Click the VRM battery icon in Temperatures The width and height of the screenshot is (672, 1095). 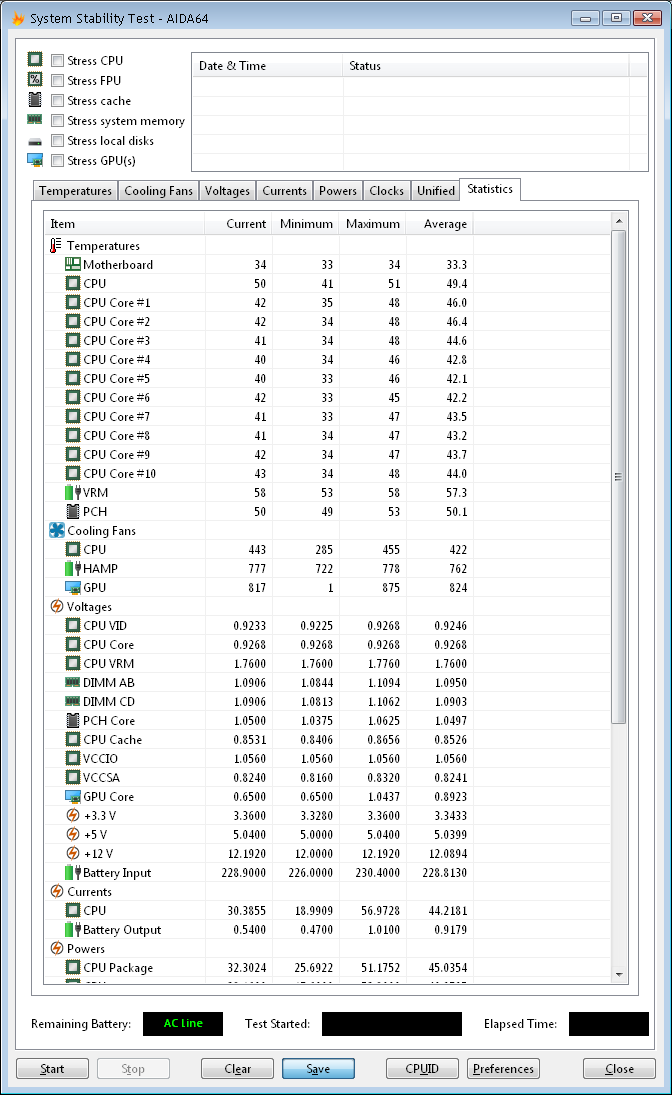[x=73, y=492]
